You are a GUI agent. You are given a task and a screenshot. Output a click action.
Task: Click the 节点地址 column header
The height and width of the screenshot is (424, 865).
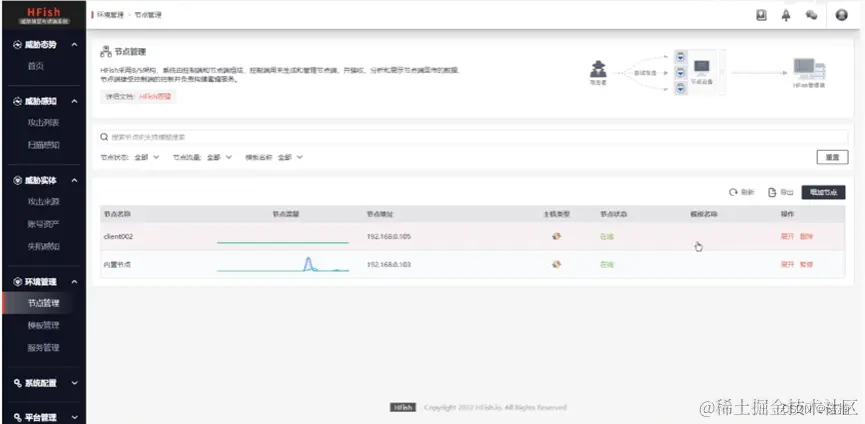point(380,214)
